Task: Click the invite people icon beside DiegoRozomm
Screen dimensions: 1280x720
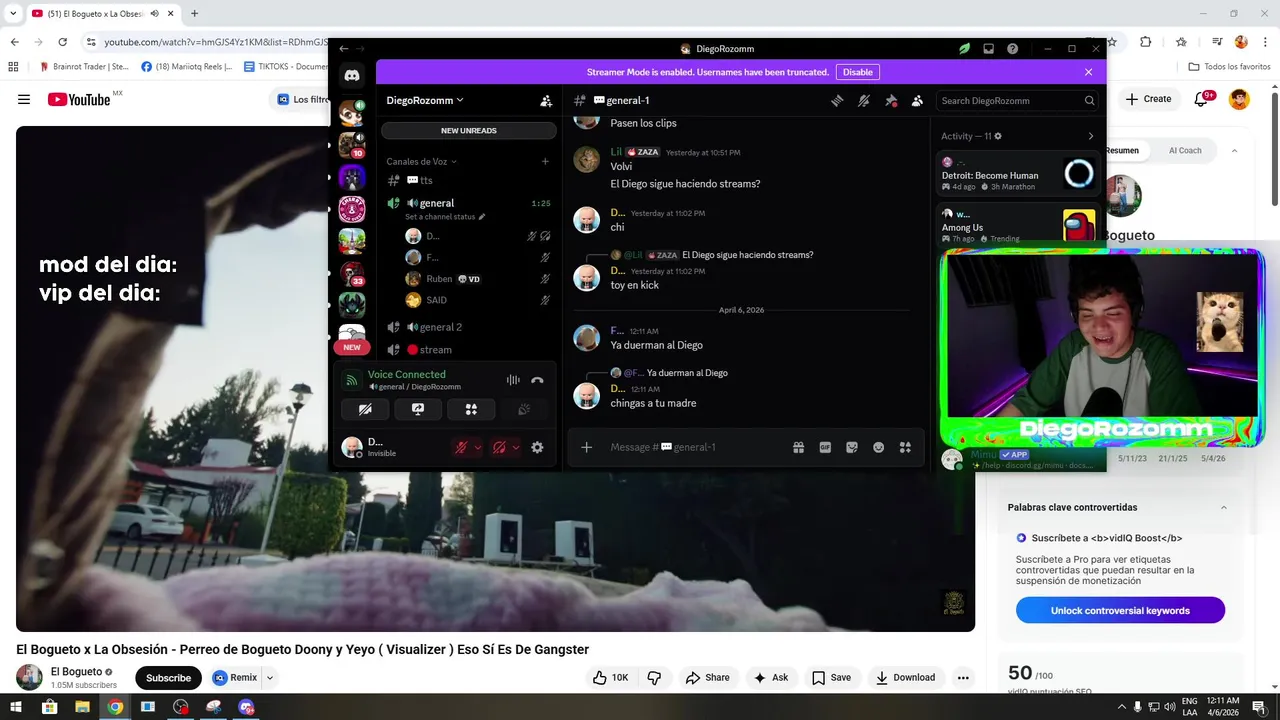Action: tap(546, 101)
